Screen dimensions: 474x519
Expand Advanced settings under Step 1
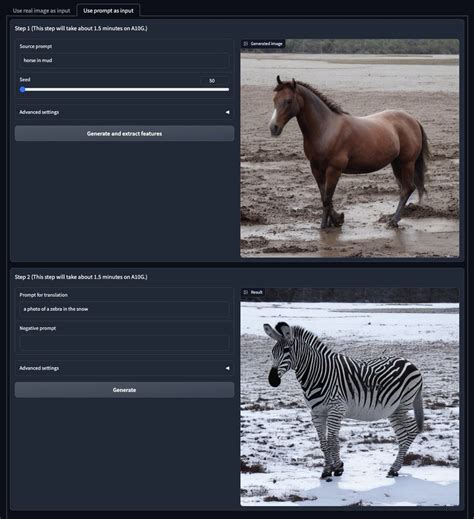[x=124, y=112]
